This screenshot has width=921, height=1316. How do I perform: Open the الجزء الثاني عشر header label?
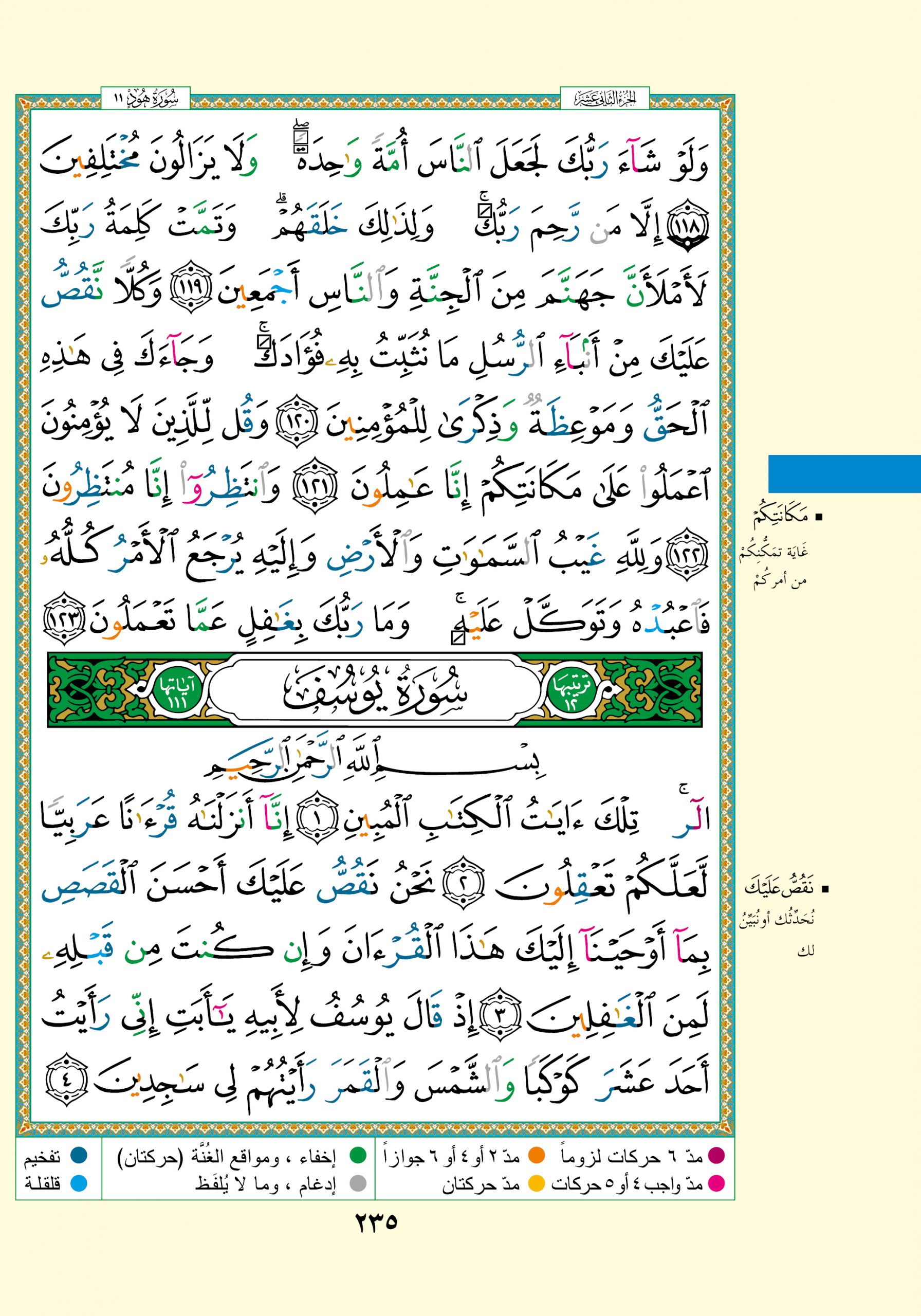coord(604,99)
